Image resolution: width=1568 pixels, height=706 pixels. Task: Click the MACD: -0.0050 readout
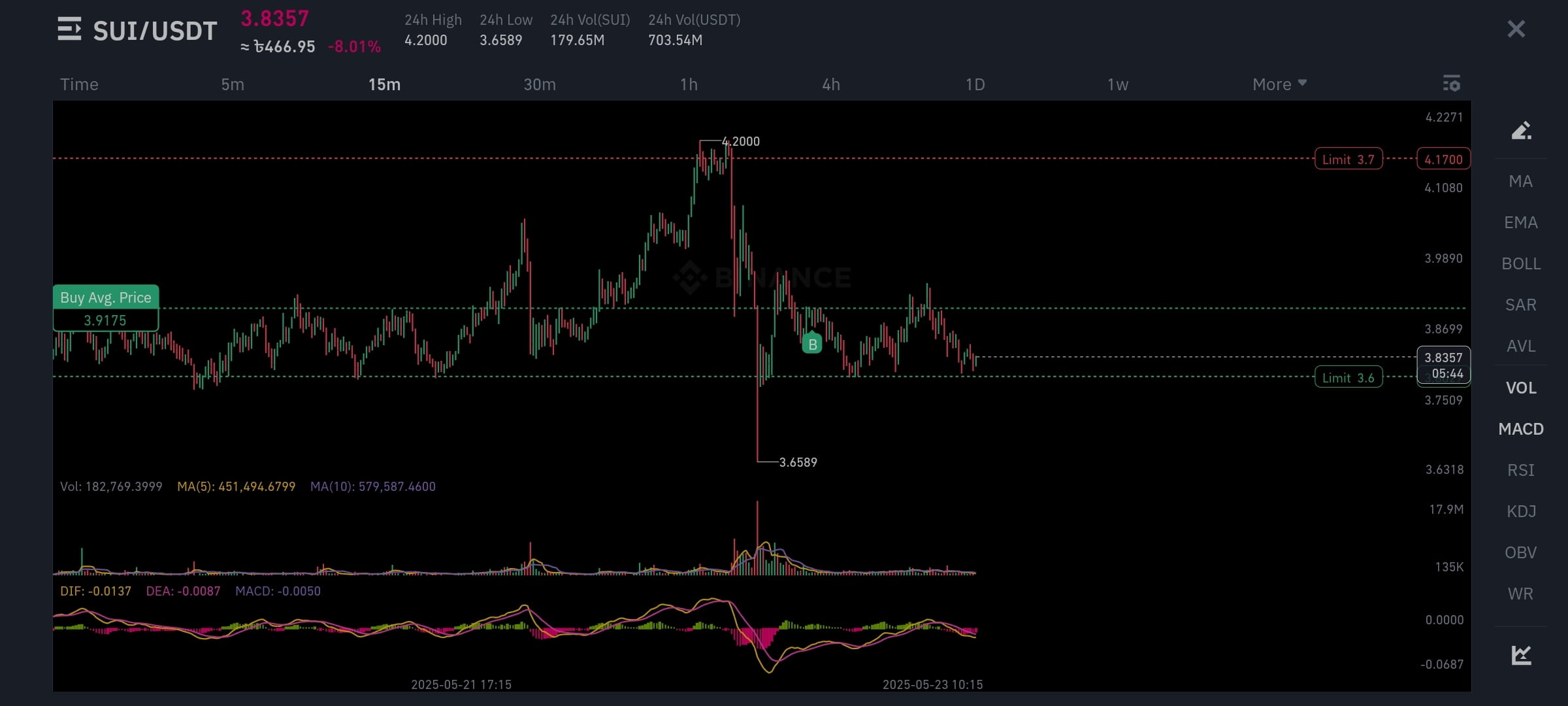[x=278, y=591]
